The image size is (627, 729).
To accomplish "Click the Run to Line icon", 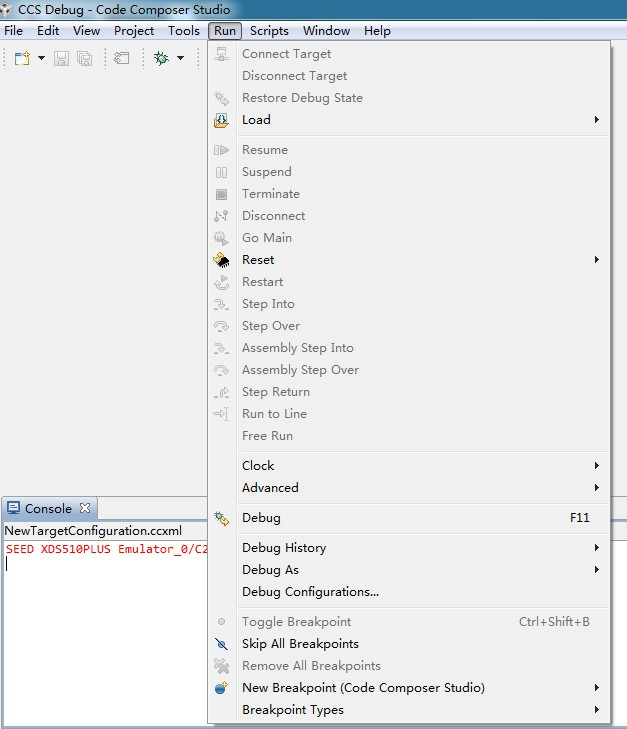I will [221, 414].
